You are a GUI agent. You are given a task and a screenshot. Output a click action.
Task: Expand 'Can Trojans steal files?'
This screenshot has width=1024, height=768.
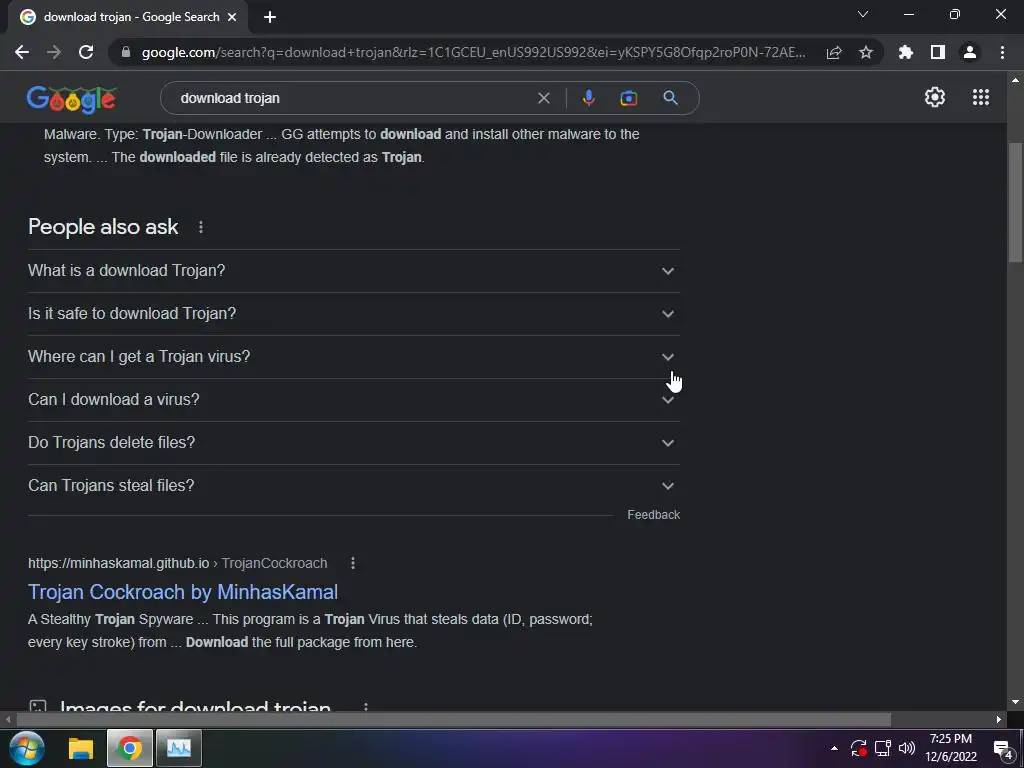pos(354,486)
